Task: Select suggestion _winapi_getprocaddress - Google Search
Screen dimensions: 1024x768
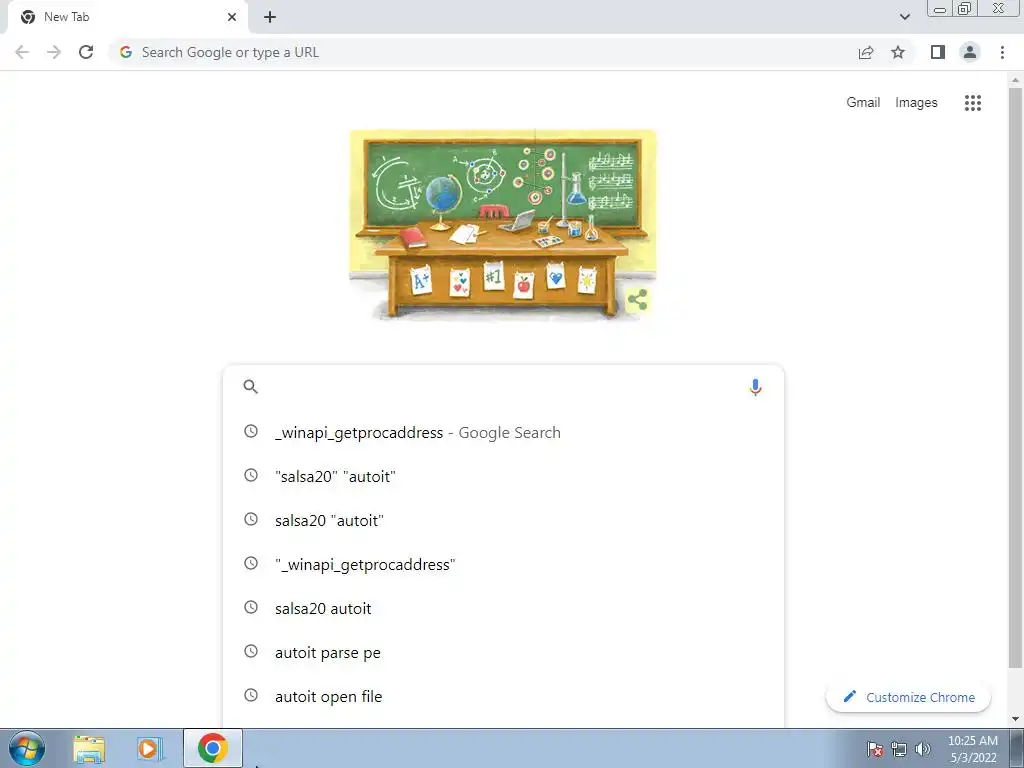Action: [503, 432]
